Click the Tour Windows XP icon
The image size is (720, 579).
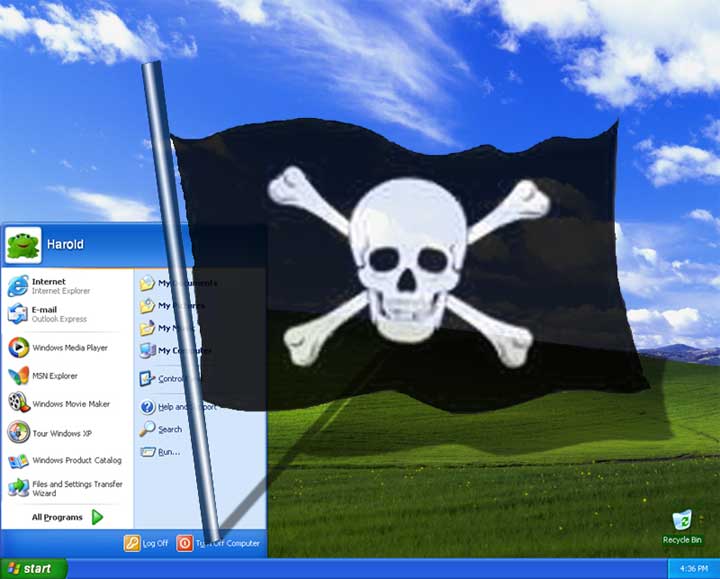tap(18, 433)
